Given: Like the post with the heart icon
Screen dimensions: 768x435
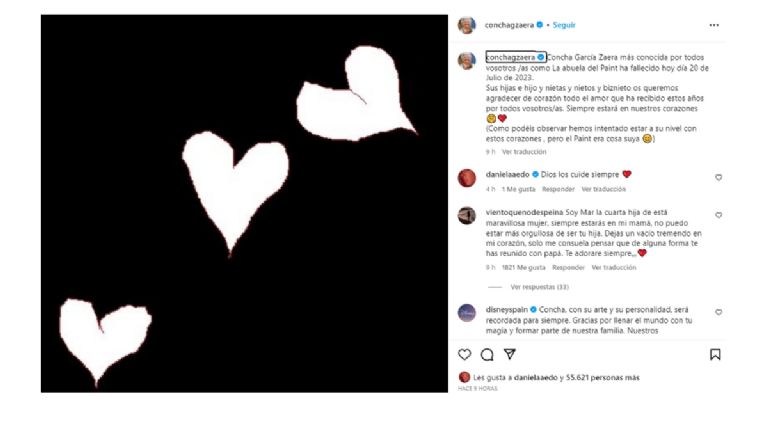Looking at the screenshot, I should (x=464, y=354).
